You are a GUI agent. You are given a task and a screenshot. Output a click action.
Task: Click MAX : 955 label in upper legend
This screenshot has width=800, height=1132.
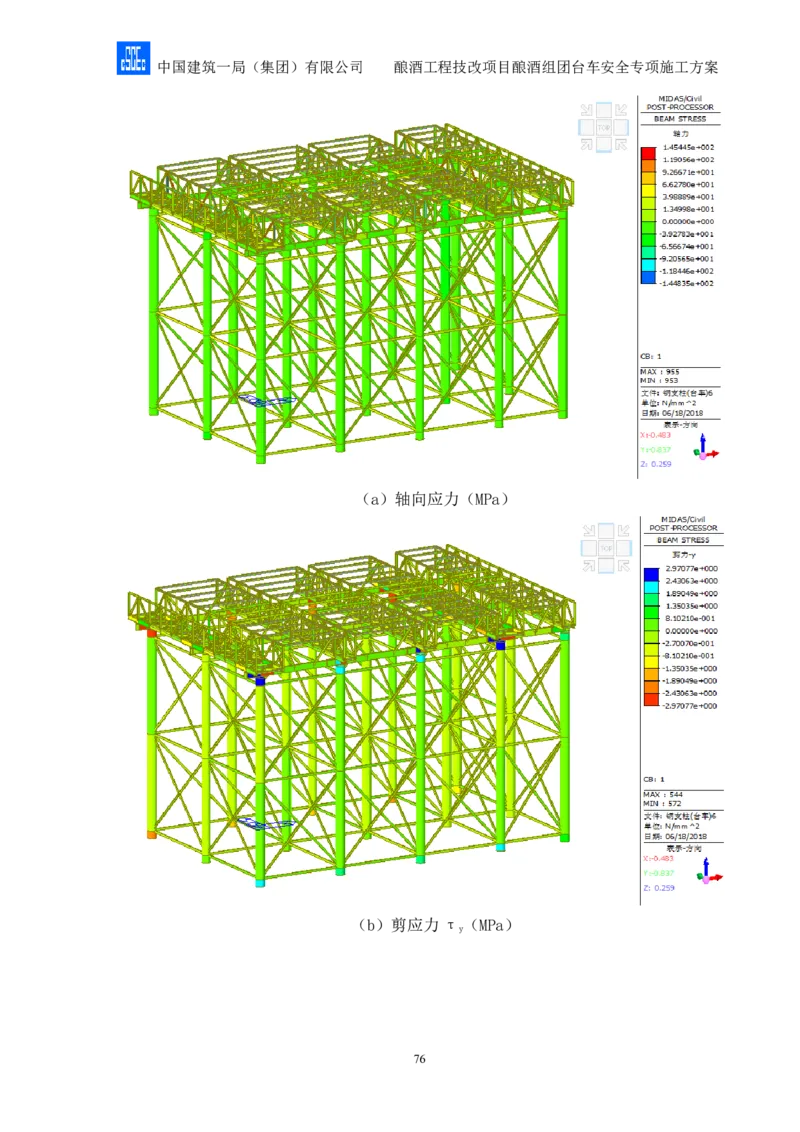pos(661,372)
